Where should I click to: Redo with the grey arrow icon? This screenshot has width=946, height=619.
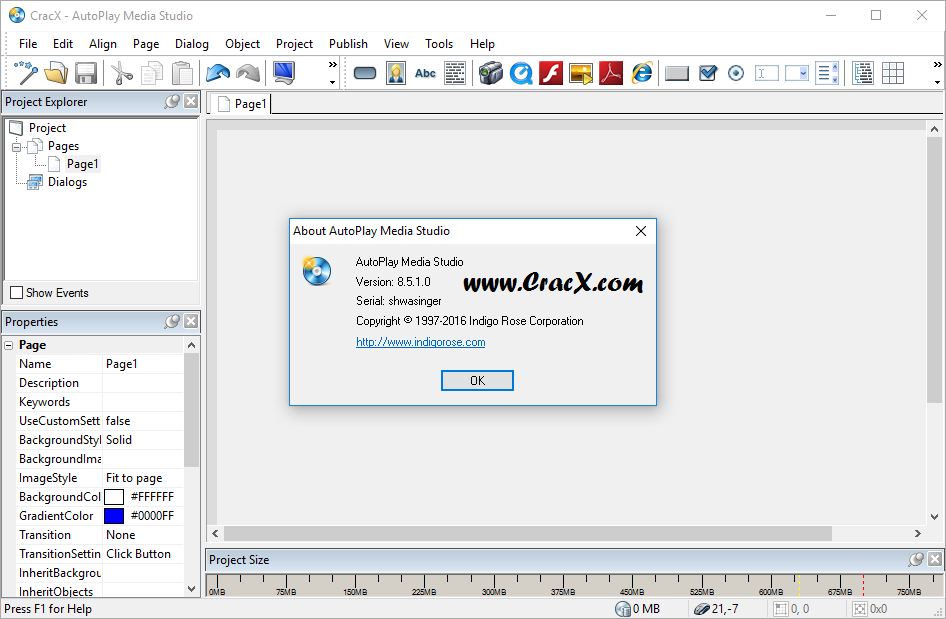pyautogui.click(x=248, y=73)
